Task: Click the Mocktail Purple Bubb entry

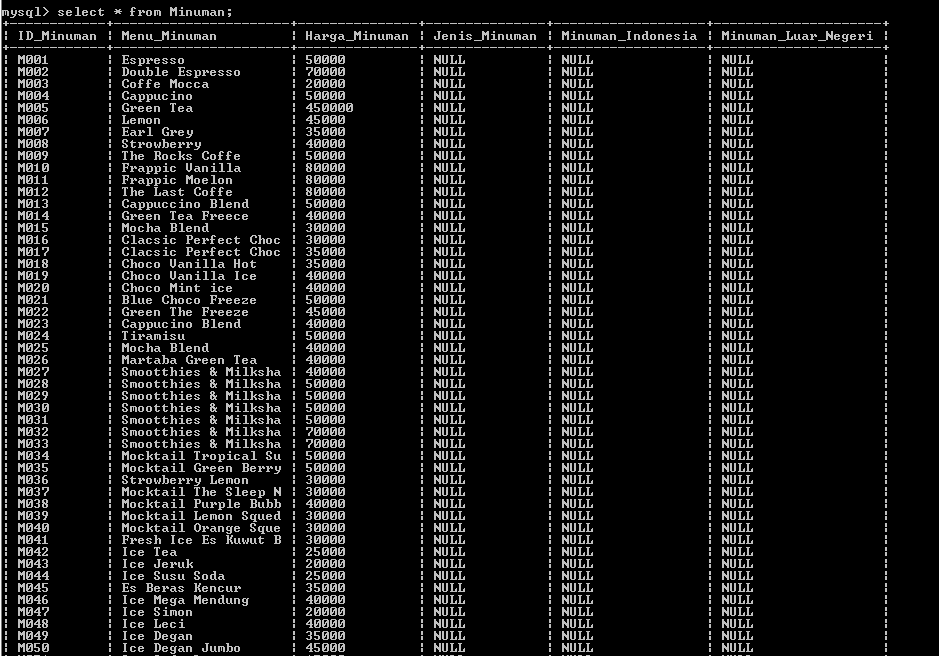Action: point(201,504)
